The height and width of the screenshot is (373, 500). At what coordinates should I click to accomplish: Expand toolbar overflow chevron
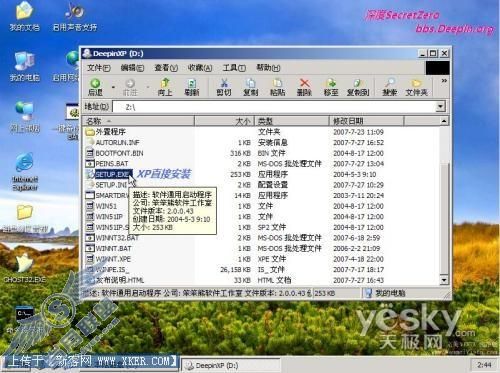[x=444, y=81]
